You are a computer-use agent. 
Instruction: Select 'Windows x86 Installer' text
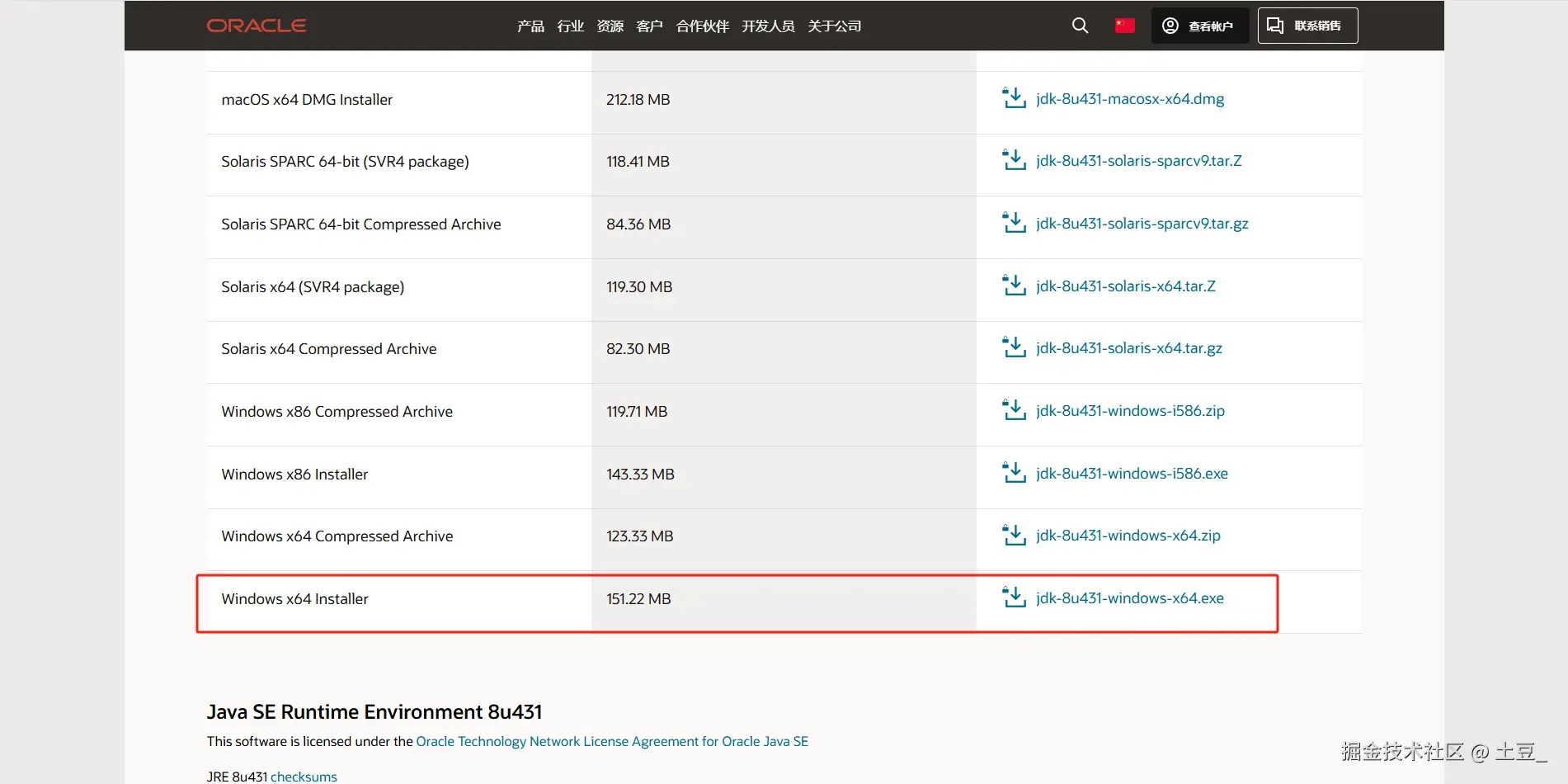[x=294, y=475]
